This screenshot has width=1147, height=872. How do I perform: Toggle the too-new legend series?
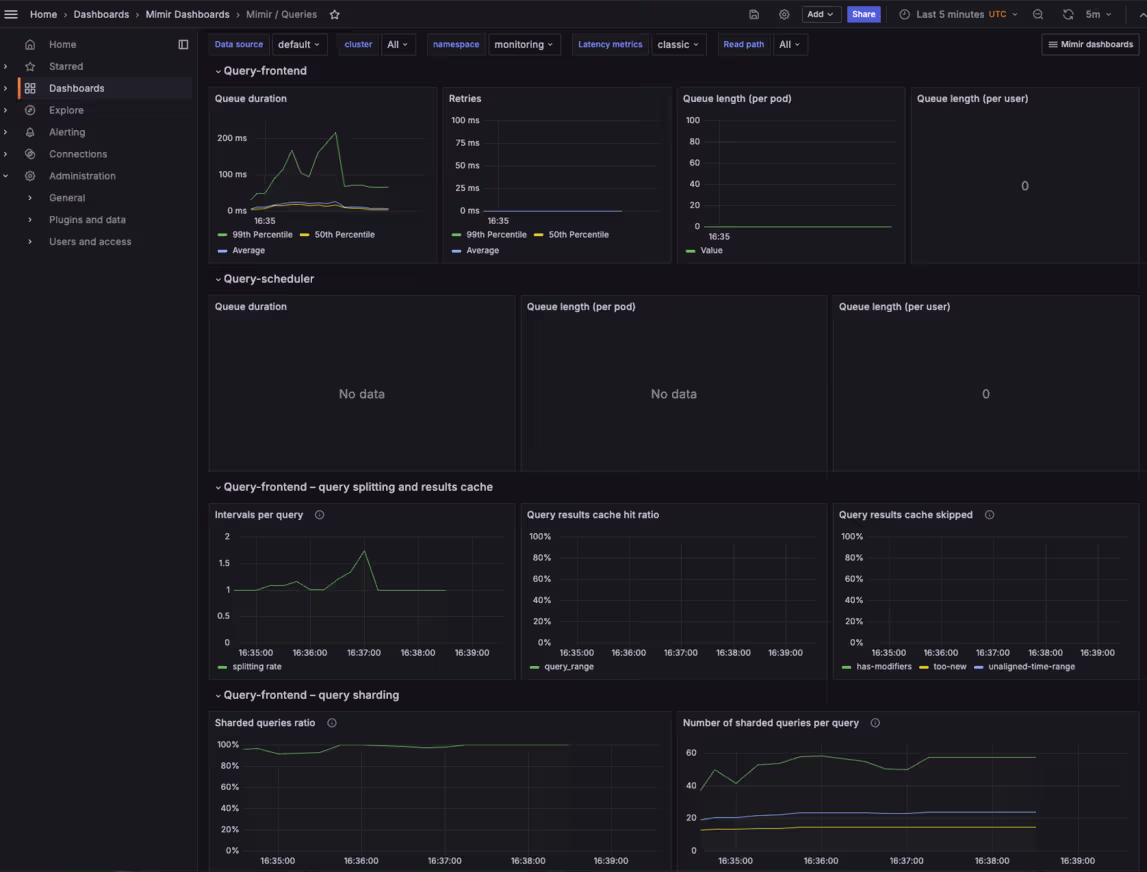tap(950, 667)
